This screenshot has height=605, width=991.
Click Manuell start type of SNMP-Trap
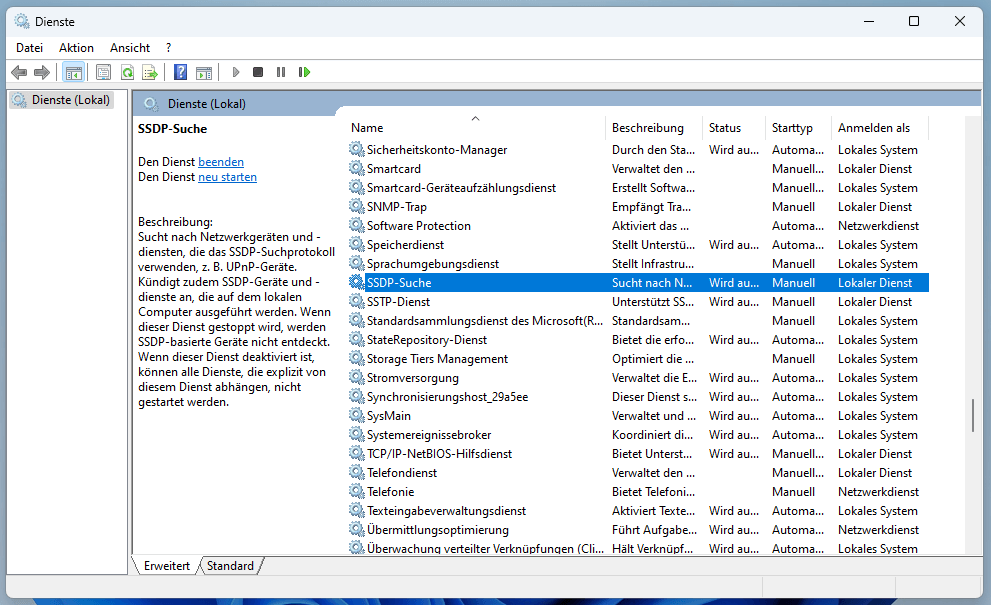[x=793, y=207]
